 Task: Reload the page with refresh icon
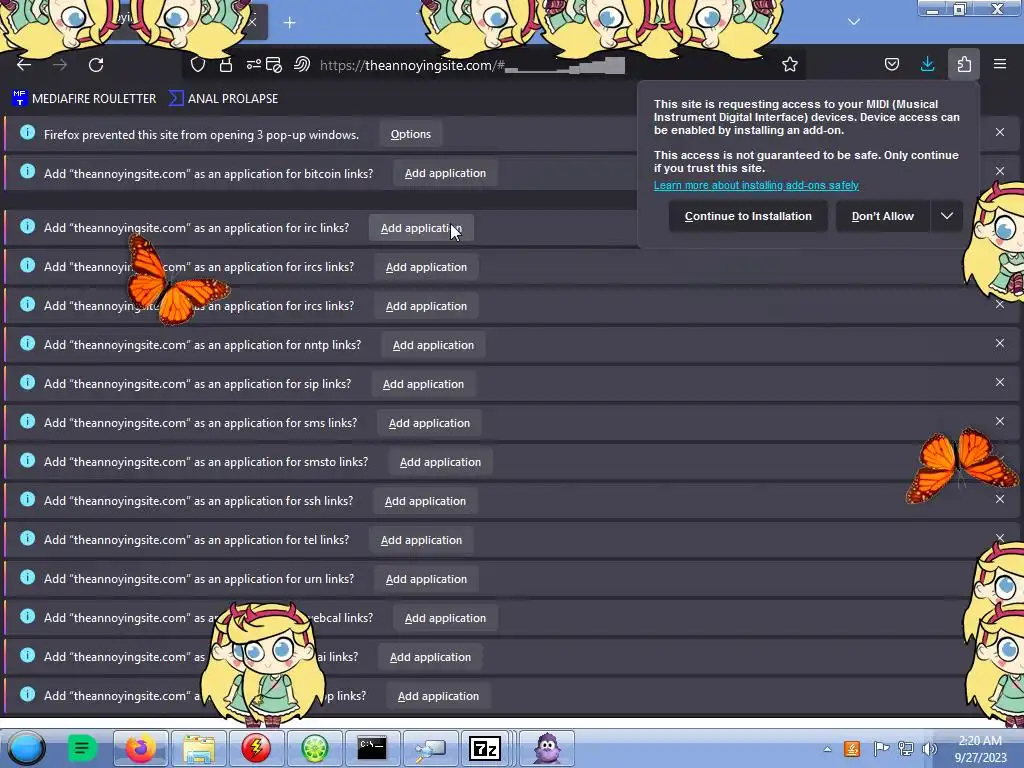coord(96,65)
